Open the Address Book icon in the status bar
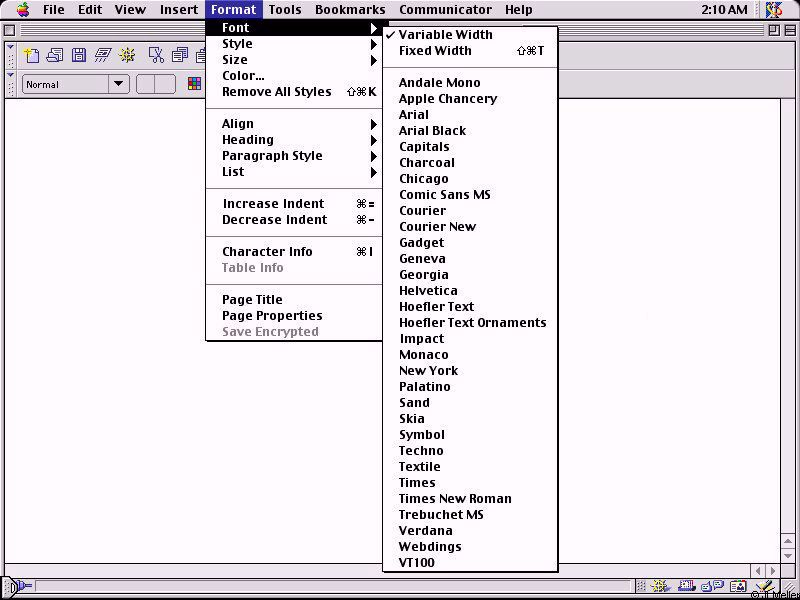800x600 pixels. click(738, 586)
